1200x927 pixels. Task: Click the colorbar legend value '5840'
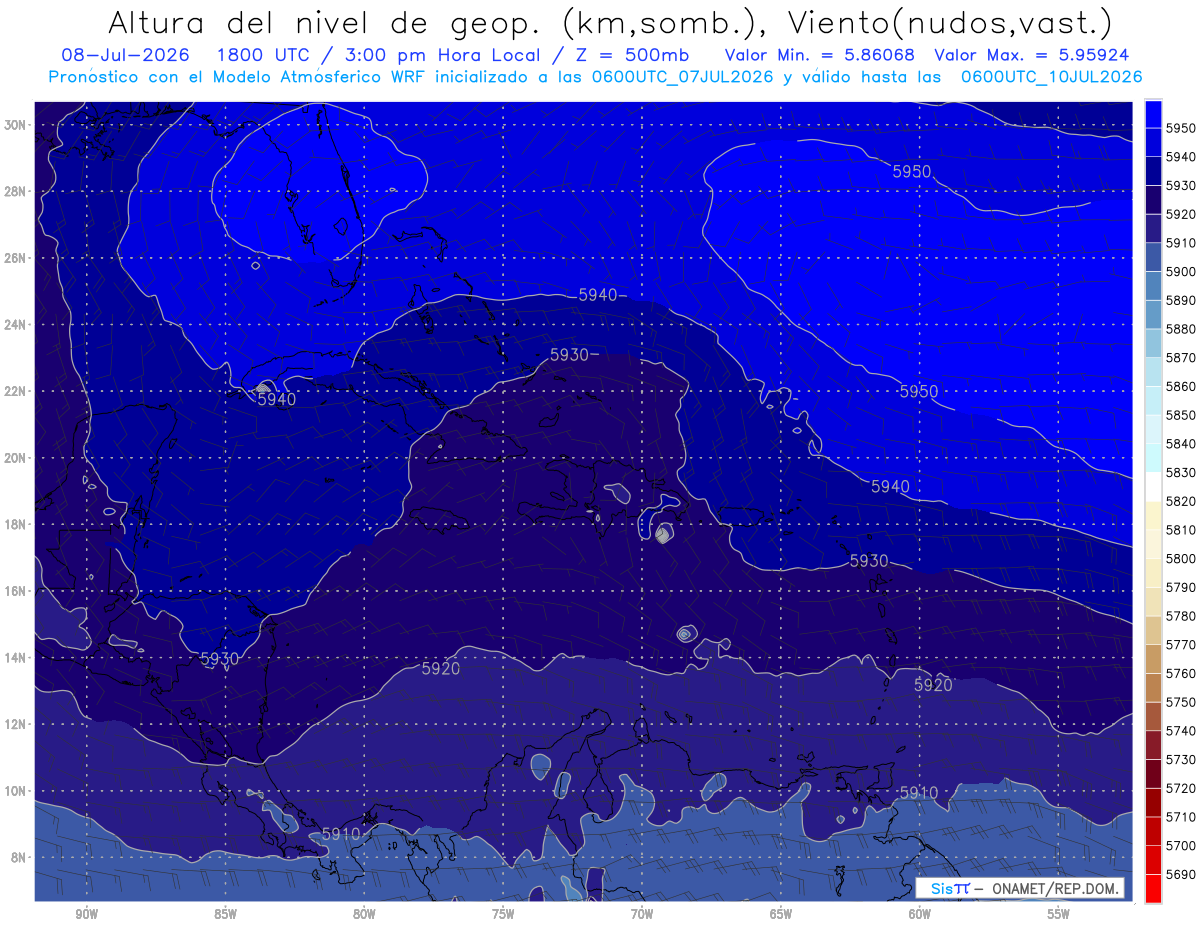[x=1181, y=443]
